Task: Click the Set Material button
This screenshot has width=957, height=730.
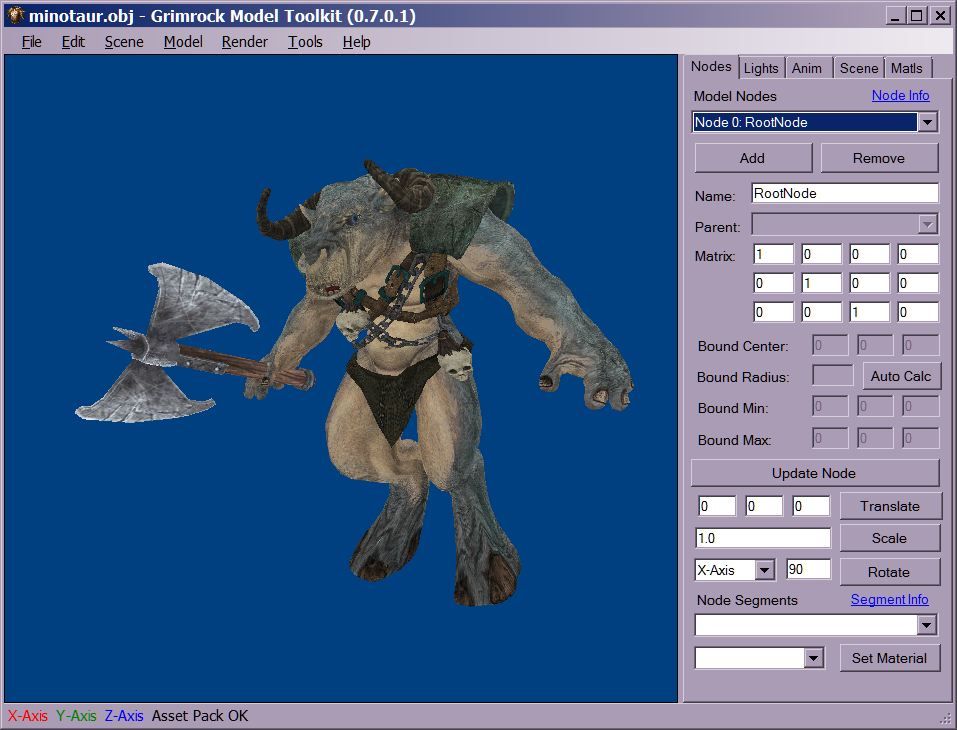Action: [x=890, y=658]
